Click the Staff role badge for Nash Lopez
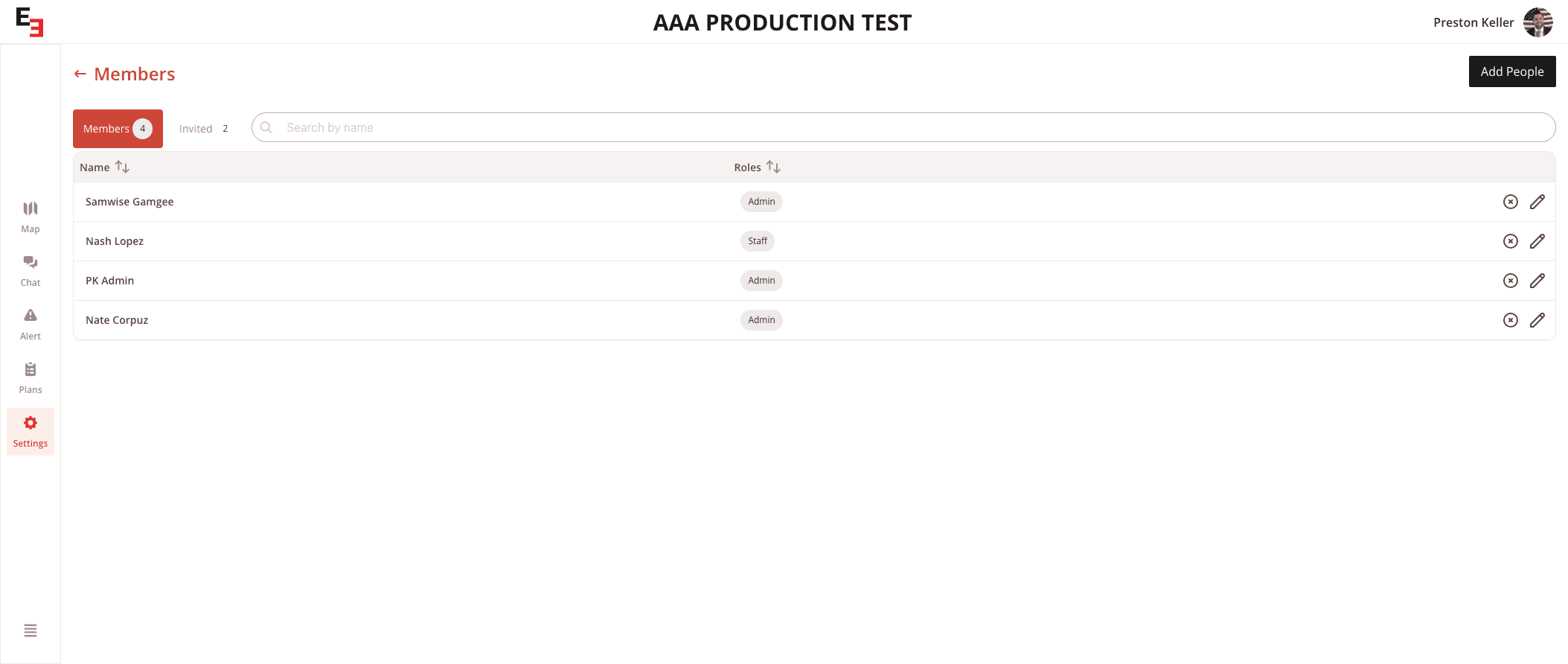 pos(758,241)
